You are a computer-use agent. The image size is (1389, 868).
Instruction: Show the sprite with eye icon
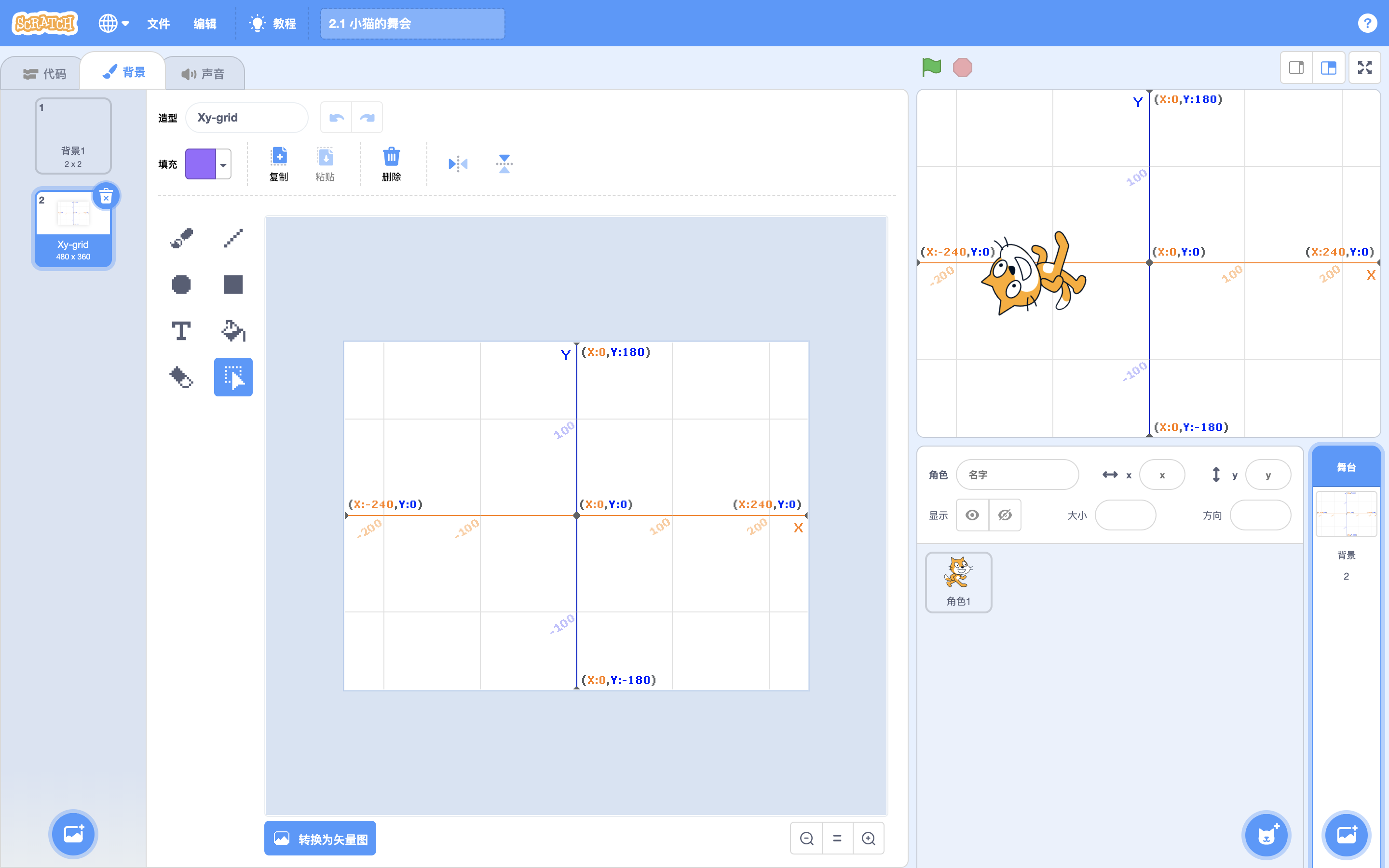pyautogui.click(x=972, y=515)
